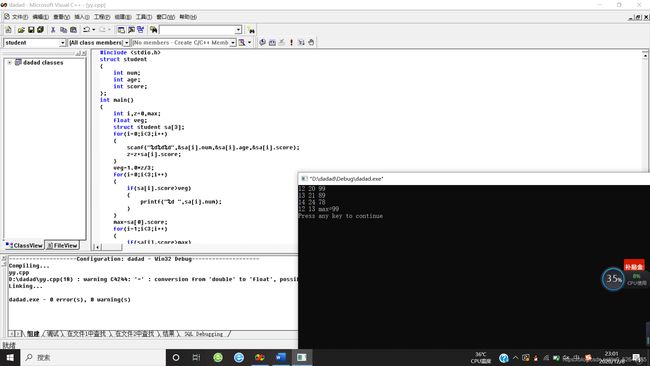Screen dimensions: 650x366
Task: Expand the dadad classes tree node
Action: (10, 63)
